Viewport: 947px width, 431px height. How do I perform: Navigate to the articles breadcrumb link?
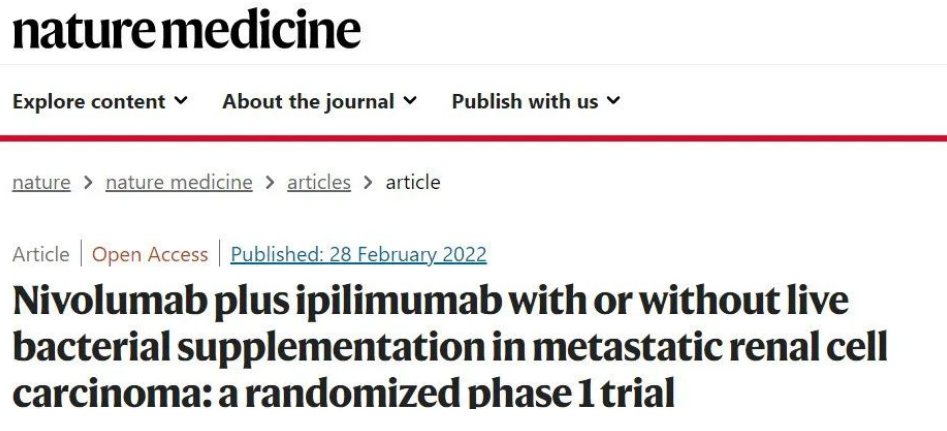pos(319,182)
